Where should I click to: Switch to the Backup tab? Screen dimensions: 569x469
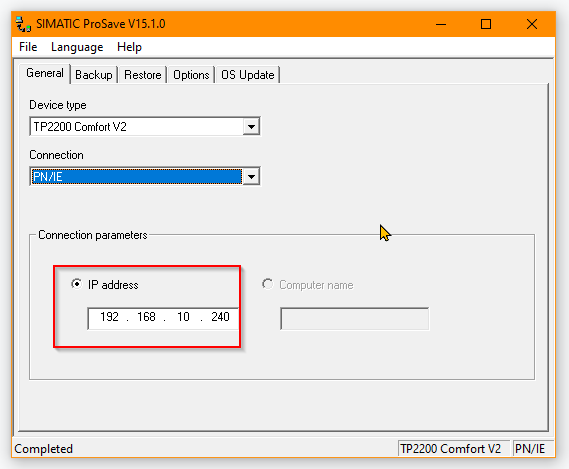click(94, 75)
